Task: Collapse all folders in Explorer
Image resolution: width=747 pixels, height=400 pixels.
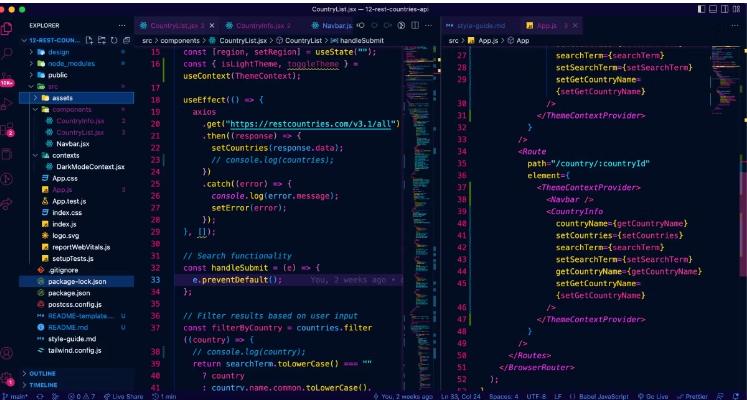Action: coord(126,40)
